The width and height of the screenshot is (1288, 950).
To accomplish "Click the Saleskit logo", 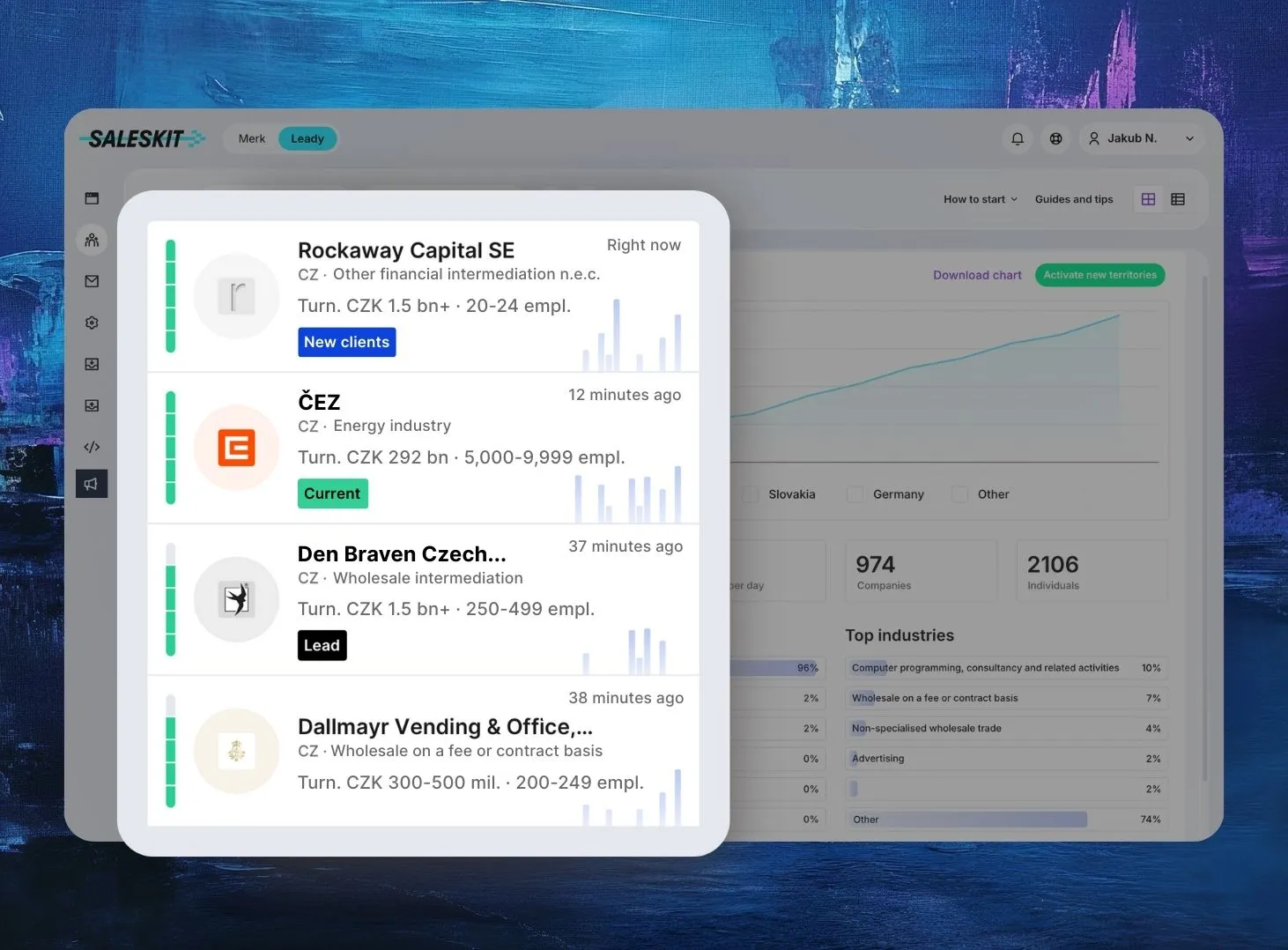I will (142, 138).
